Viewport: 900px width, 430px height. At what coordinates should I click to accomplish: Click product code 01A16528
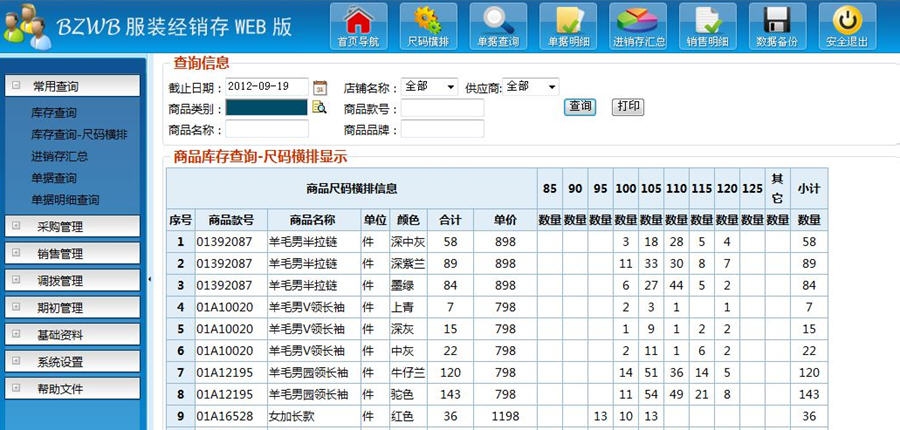224,416
